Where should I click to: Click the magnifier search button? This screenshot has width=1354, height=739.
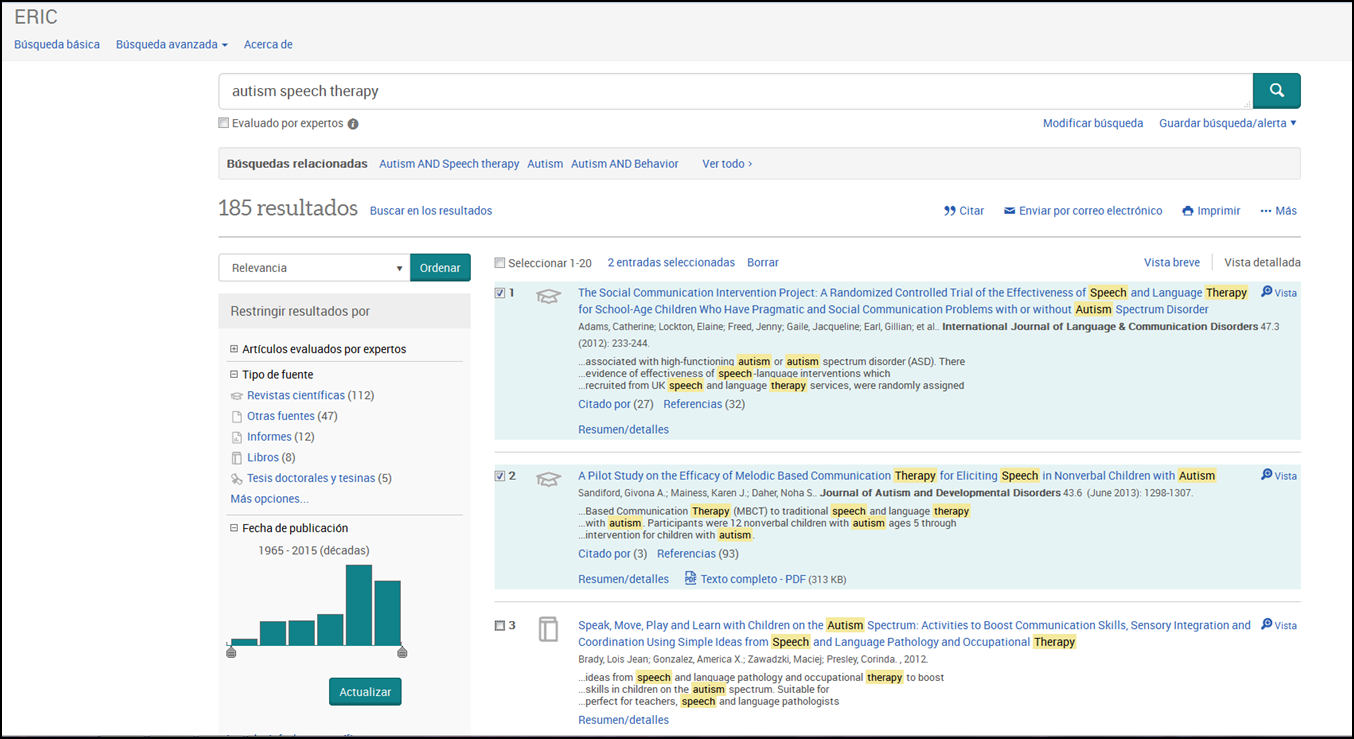click(1276, 90)
